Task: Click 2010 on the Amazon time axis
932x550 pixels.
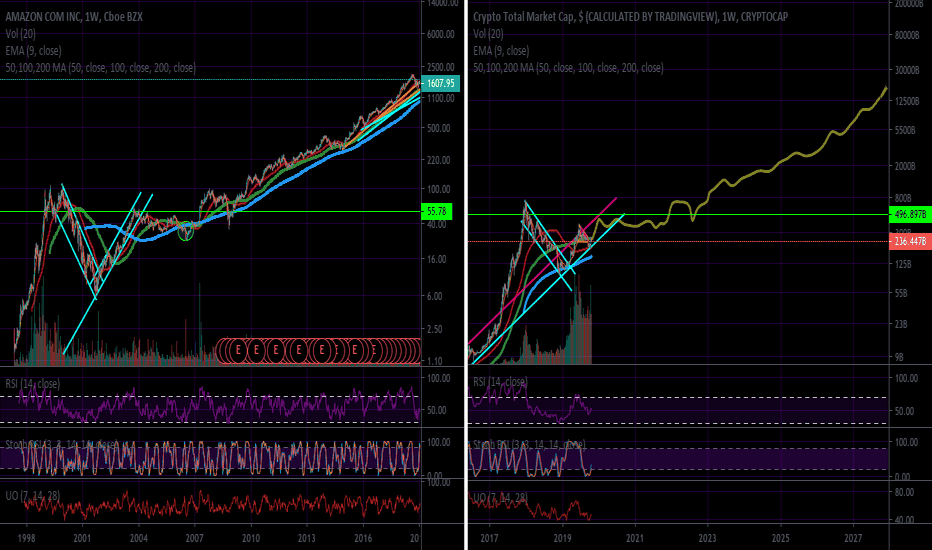Action: (x=251, y=538)
